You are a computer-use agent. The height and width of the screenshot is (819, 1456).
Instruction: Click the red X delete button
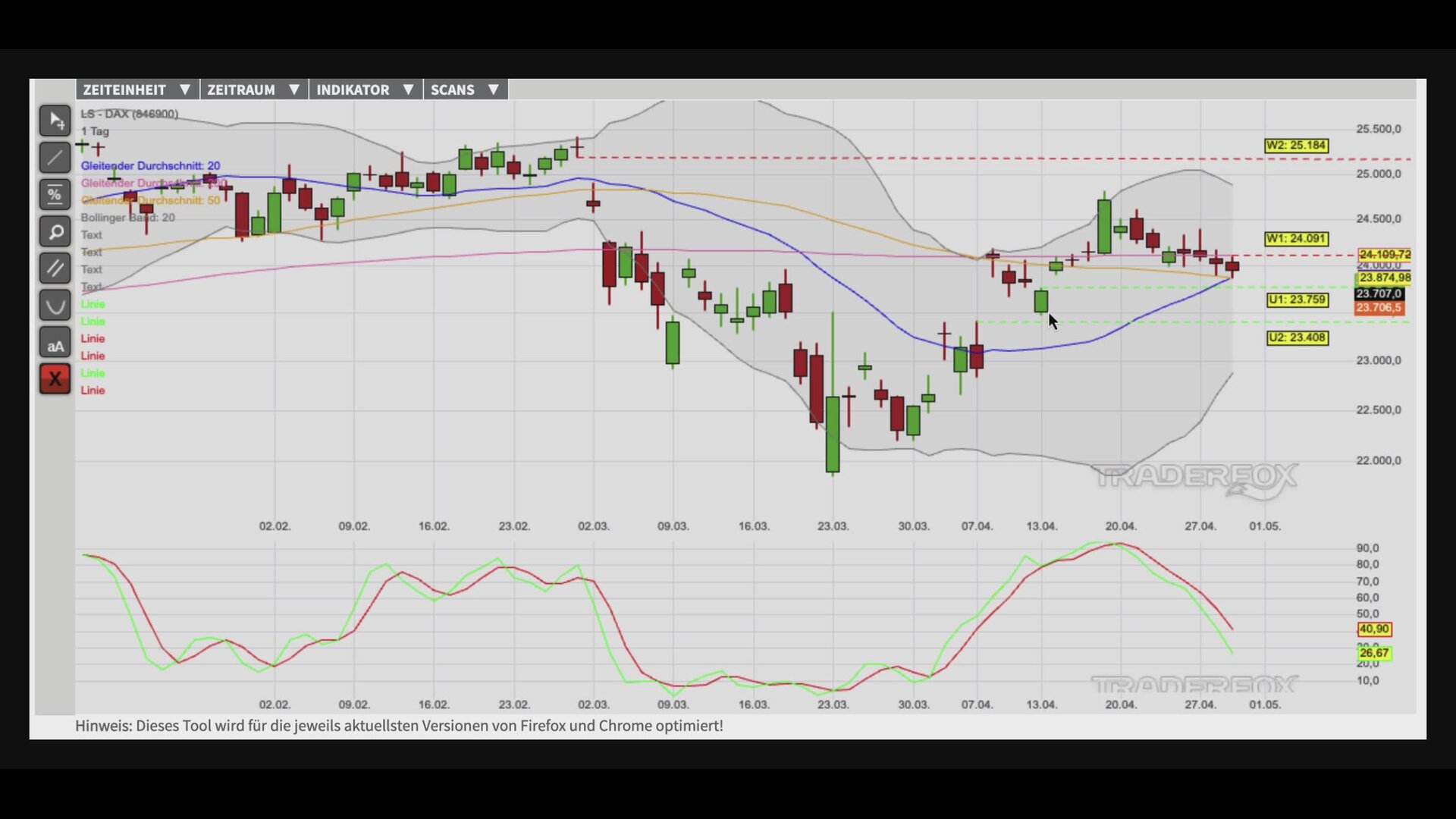[x=55, y=379]
